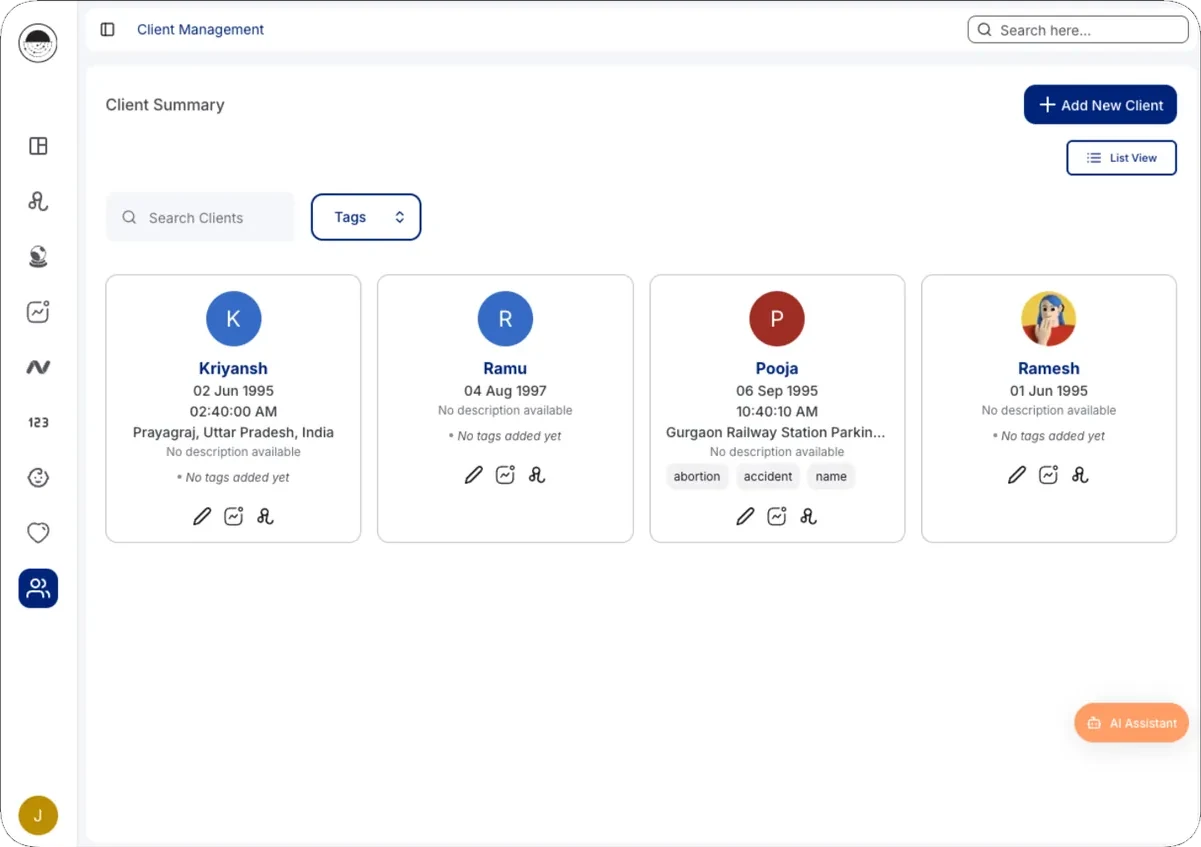Click the app logo in sidebar
The width and height of the screenshot is (1201, 847).
[38, 43]
